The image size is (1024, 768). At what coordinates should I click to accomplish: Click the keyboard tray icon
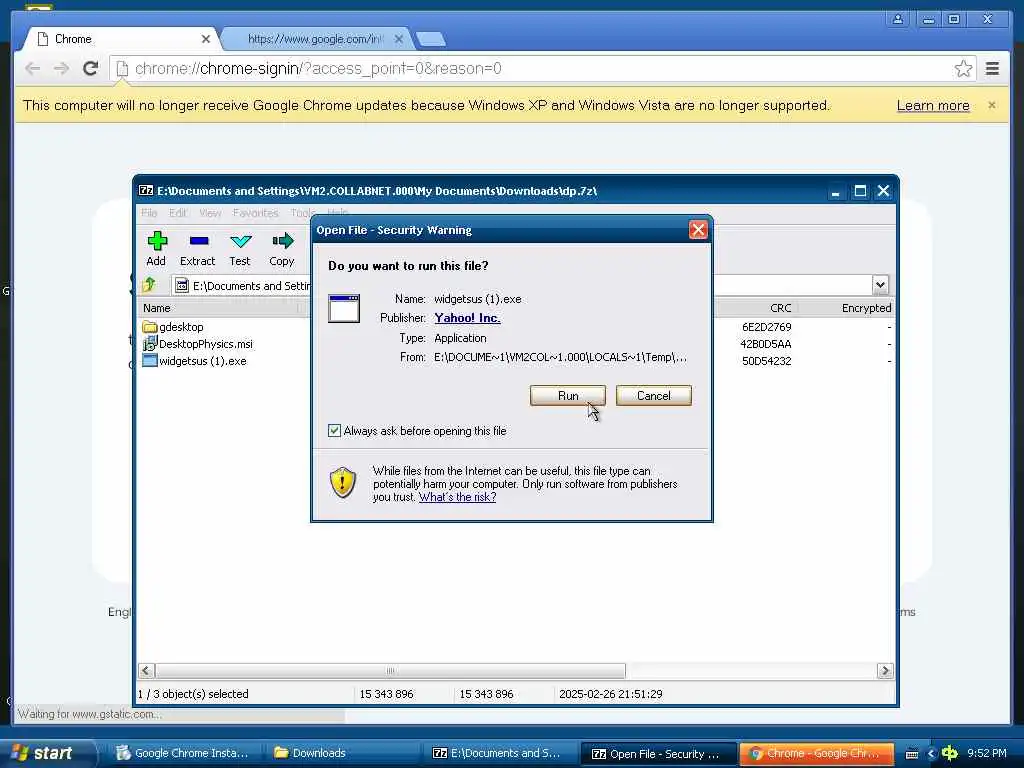tap(912, 754)
